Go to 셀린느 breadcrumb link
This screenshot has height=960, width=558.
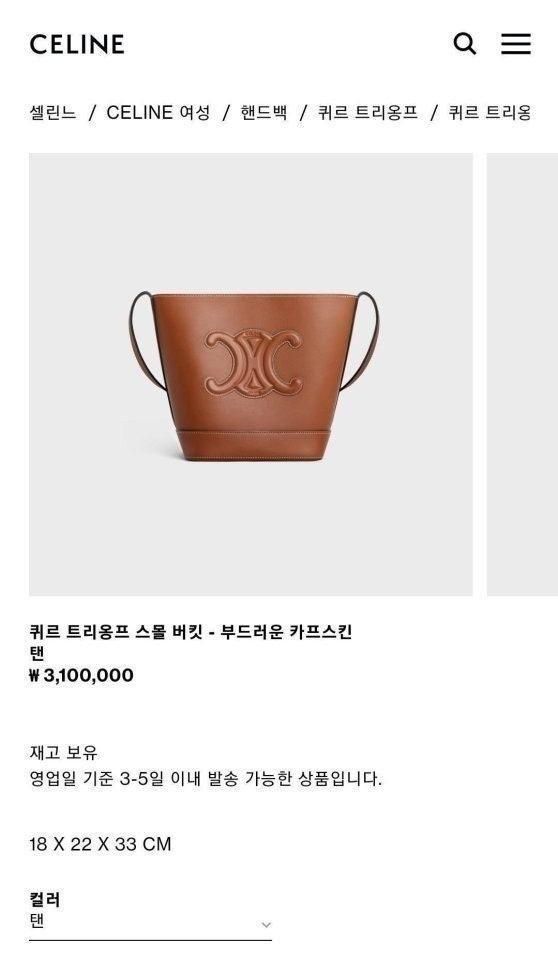[x=53, y=113]
